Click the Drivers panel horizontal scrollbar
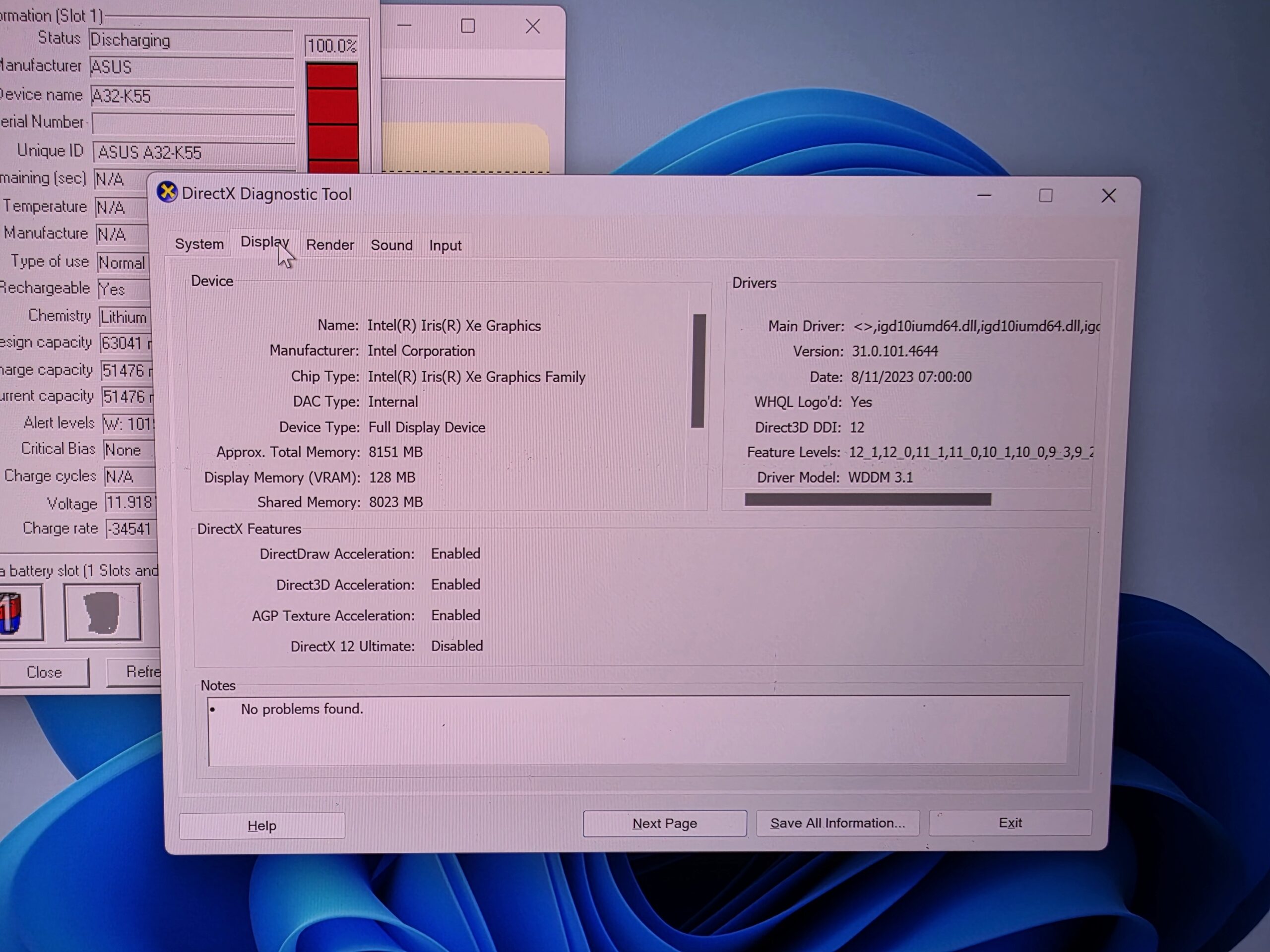This screenshot has height=952, width=1270. pyautogui.click(x=868, y=499)
